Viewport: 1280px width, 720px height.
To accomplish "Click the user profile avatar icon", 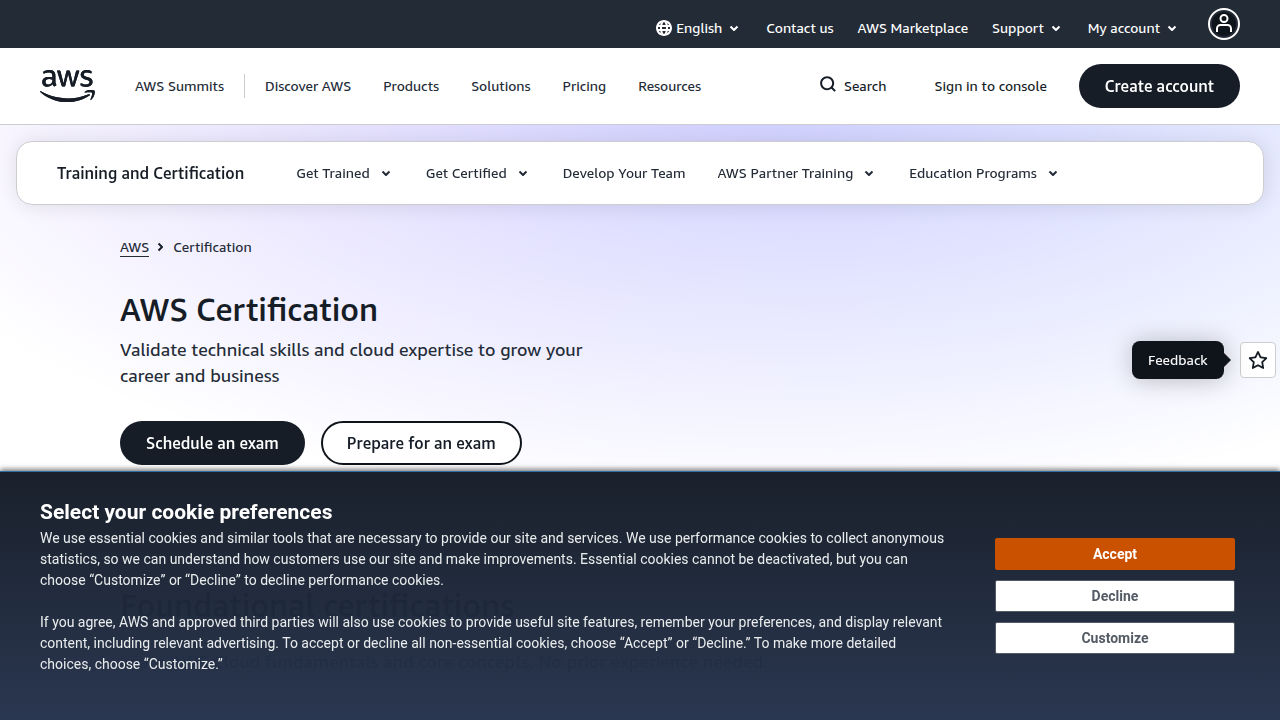I will [1223, 24].
